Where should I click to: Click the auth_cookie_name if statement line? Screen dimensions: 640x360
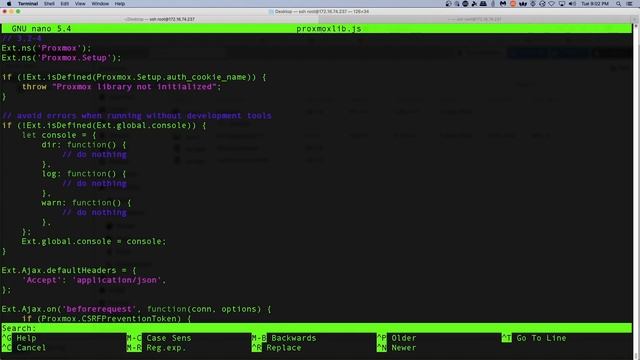(134, 77)
